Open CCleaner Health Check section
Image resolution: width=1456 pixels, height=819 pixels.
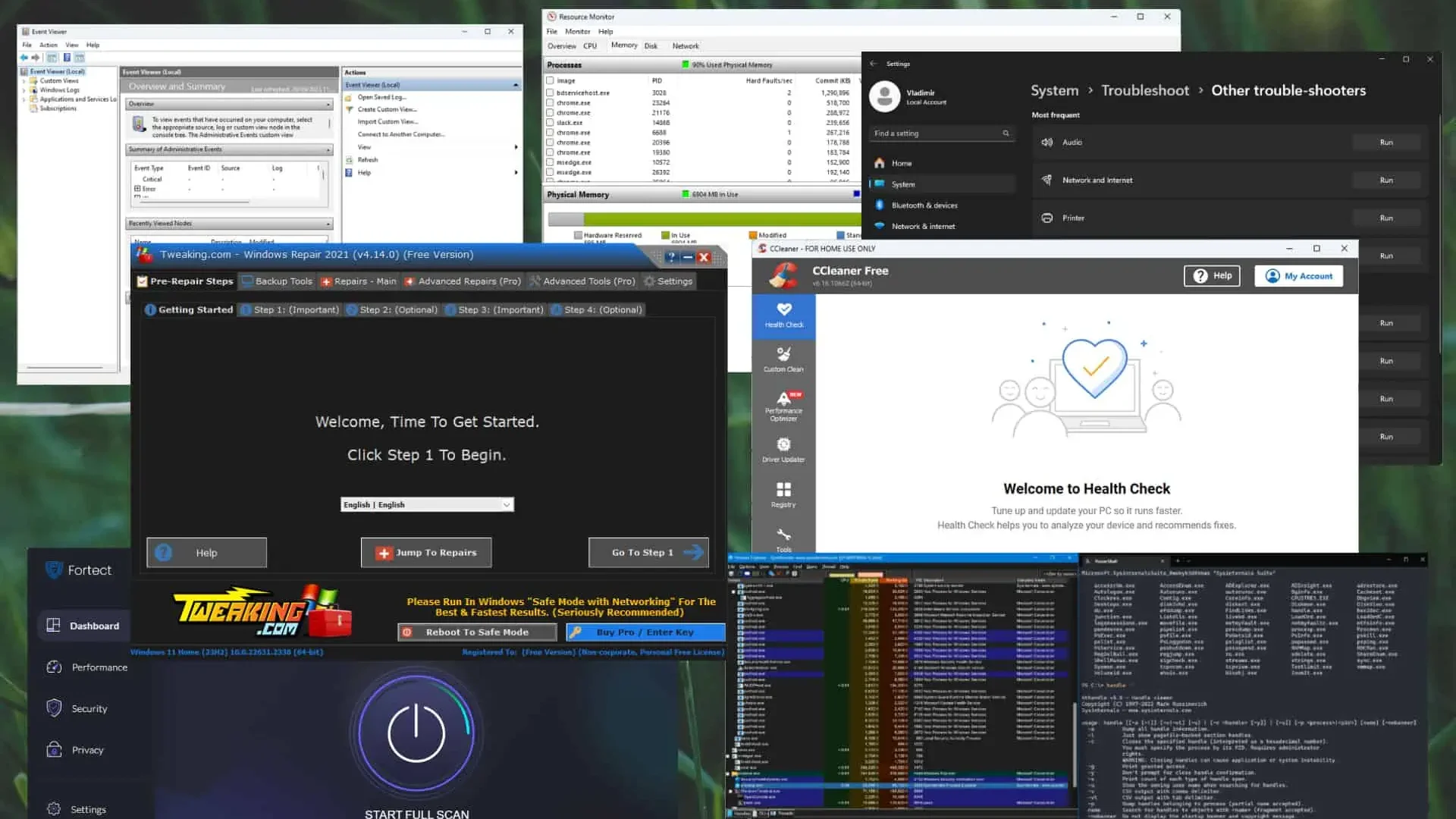(x=783, y=315)
